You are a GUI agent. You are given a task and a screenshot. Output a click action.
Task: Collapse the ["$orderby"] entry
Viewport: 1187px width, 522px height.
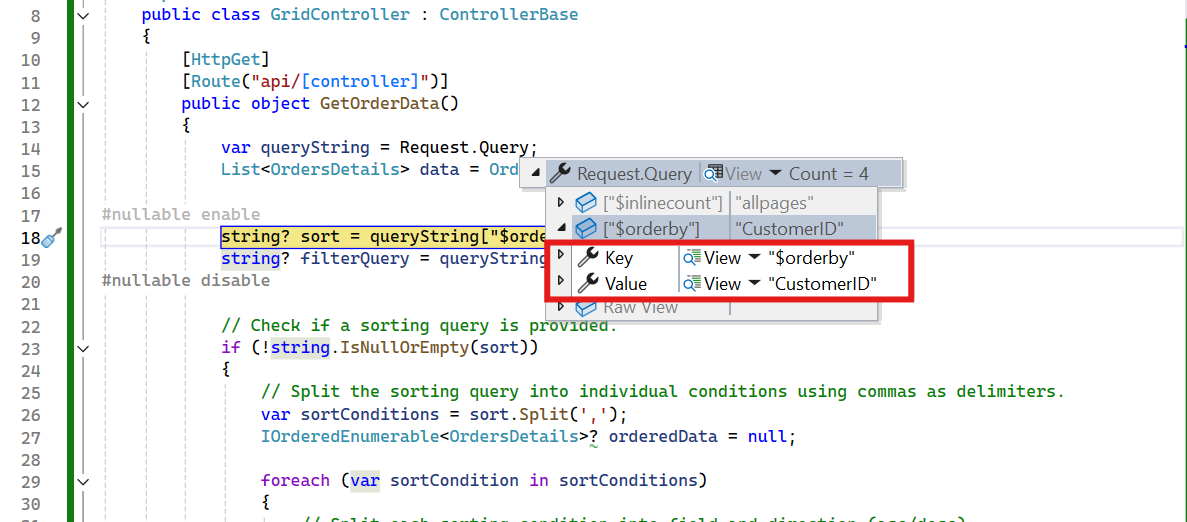[x=560, y=229]
